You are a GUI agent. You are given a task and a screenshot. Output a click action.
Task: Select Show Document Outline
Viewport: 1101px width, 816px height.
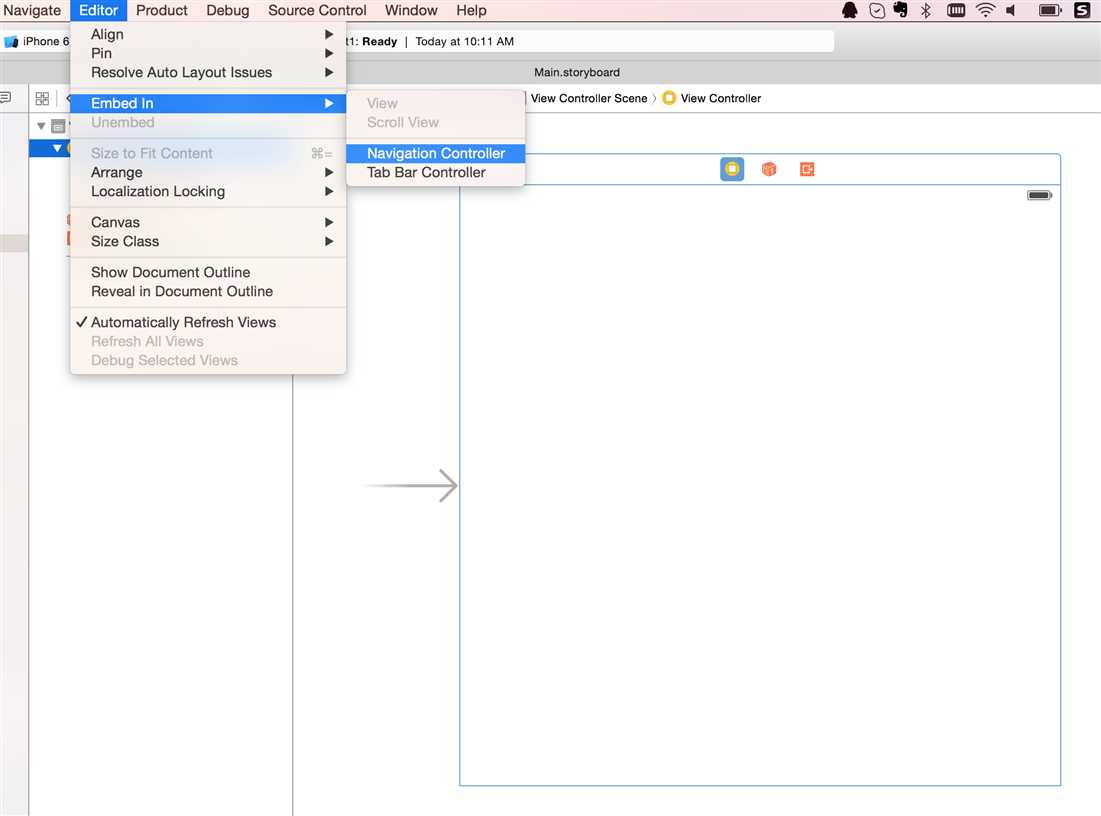208,272
